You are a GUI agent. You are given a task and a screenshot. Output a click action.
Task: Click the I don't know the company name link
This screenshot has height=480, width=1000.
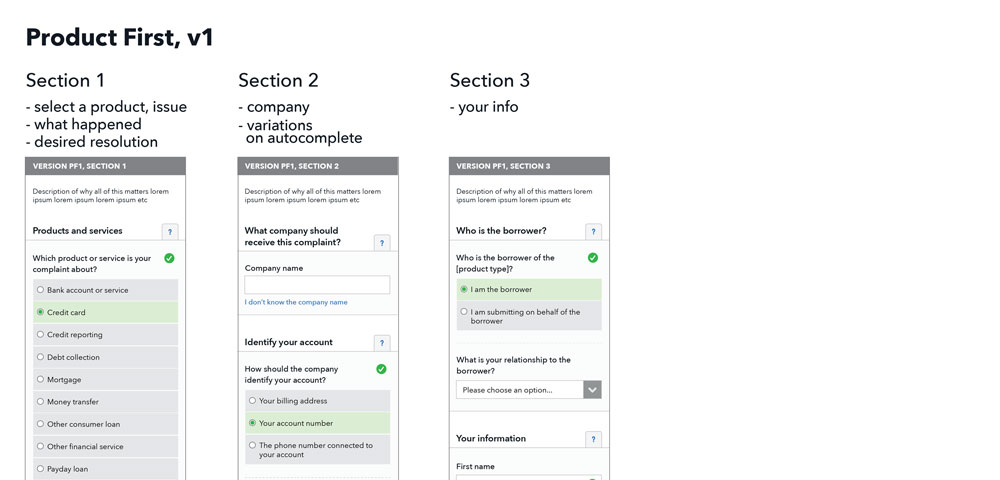[296, 302]
